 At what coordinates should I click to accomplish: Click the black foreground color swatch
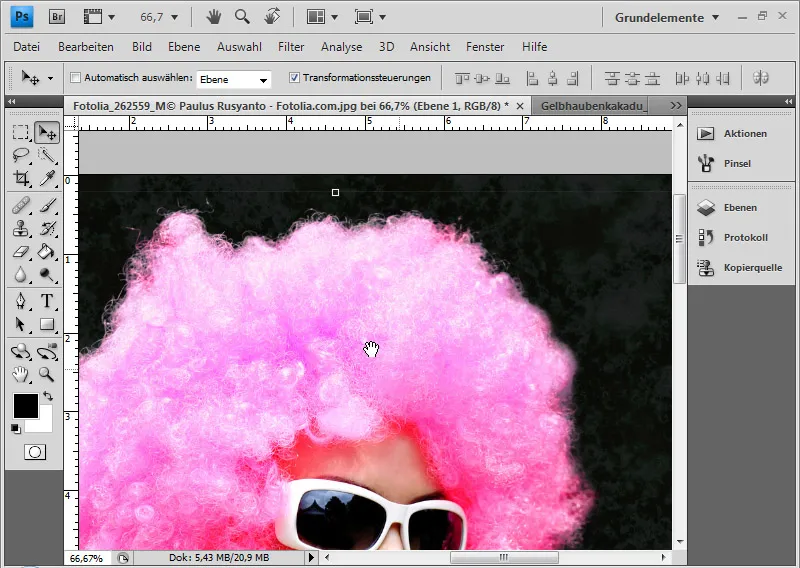pos(25,405)
